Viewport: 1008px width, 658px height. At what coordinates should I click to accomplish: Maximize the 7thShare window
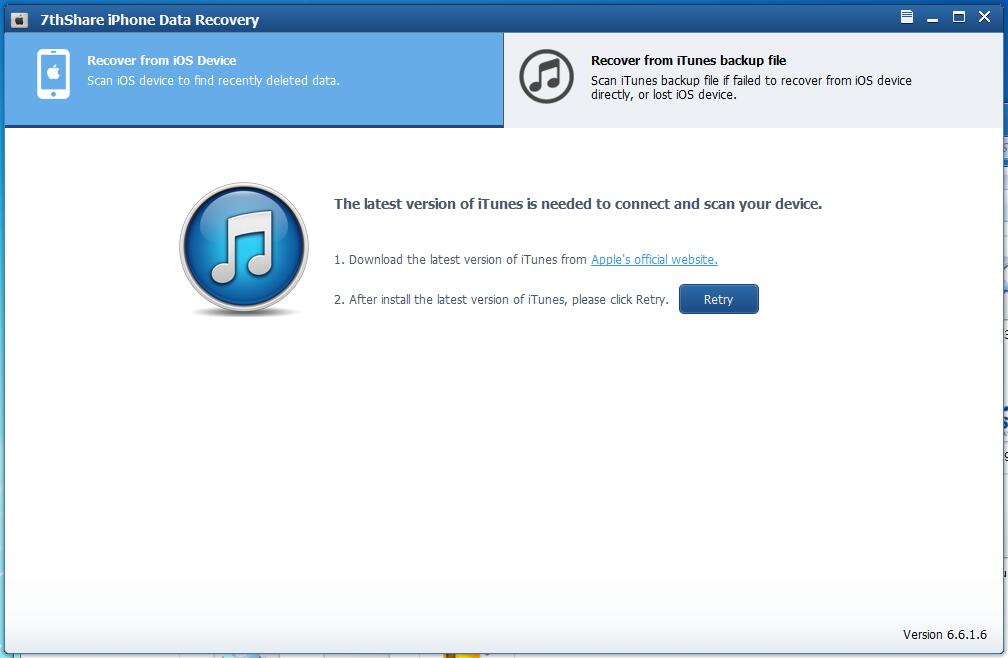click(958, 17)
